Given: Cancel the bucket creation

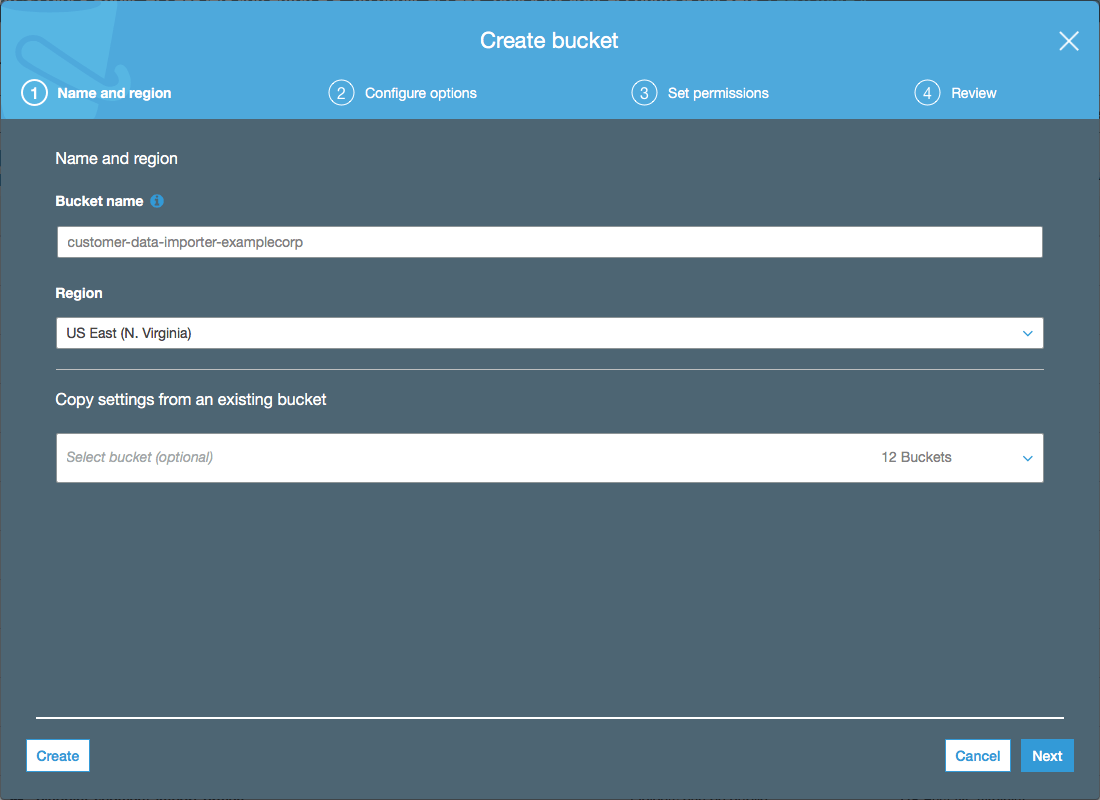Looking at the screenshot, I should (977, 755).
